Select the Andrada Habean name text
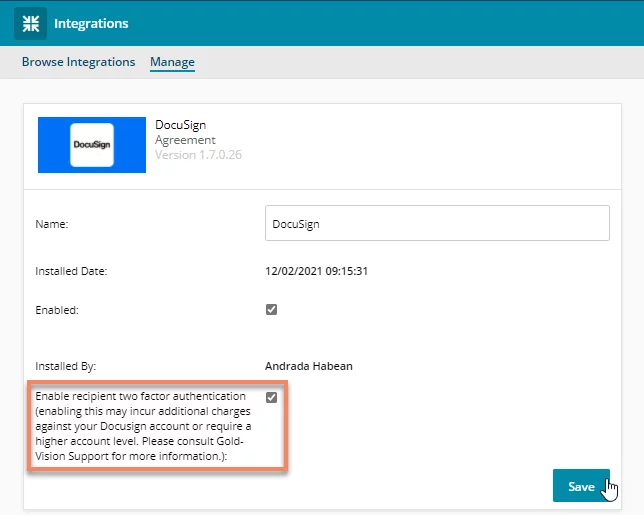644x515 pixels. (308, 366)
